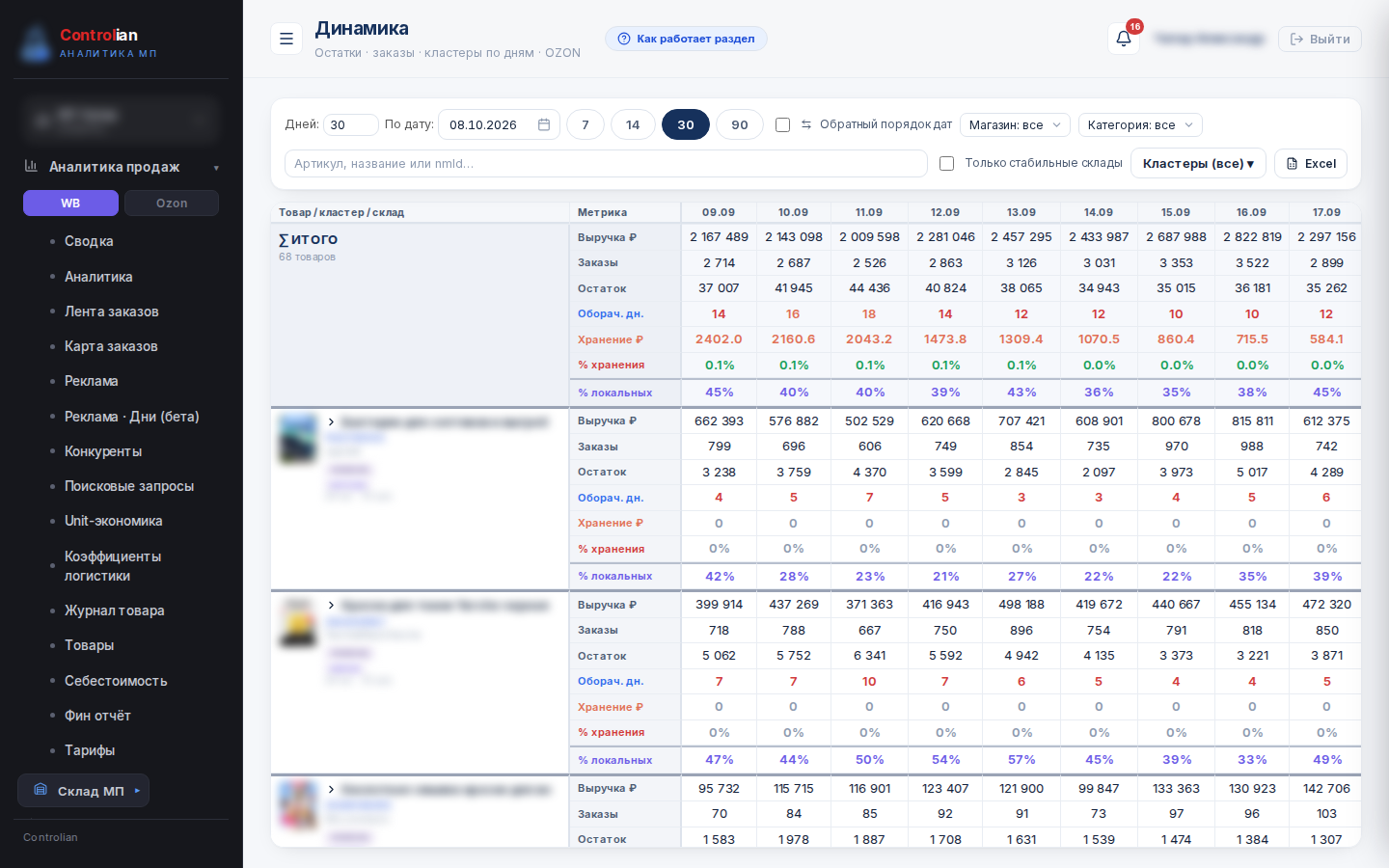Click the swap arrows icon for reverse order

[x=806, y=124]
